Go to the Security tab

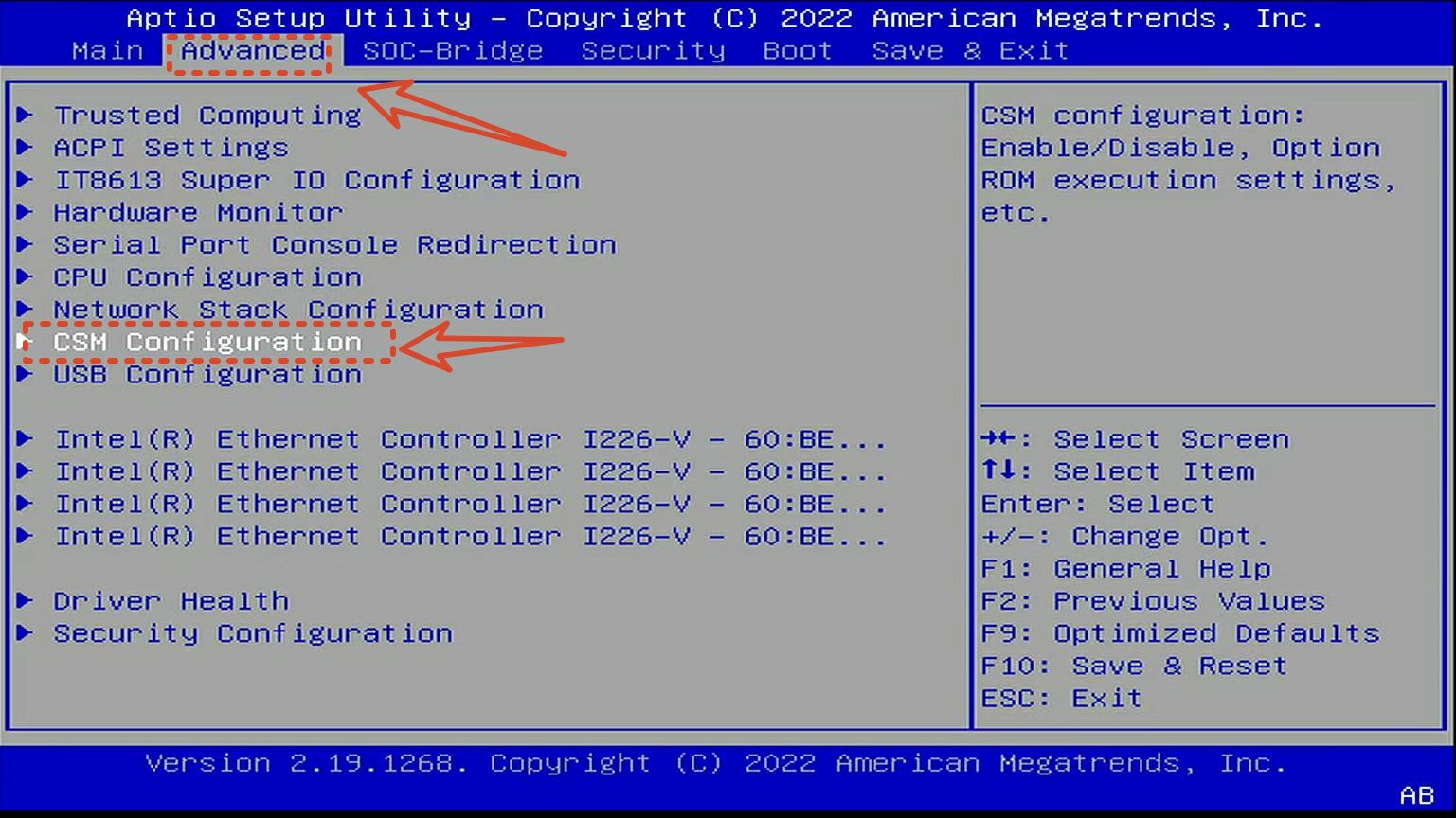point(653,51)
